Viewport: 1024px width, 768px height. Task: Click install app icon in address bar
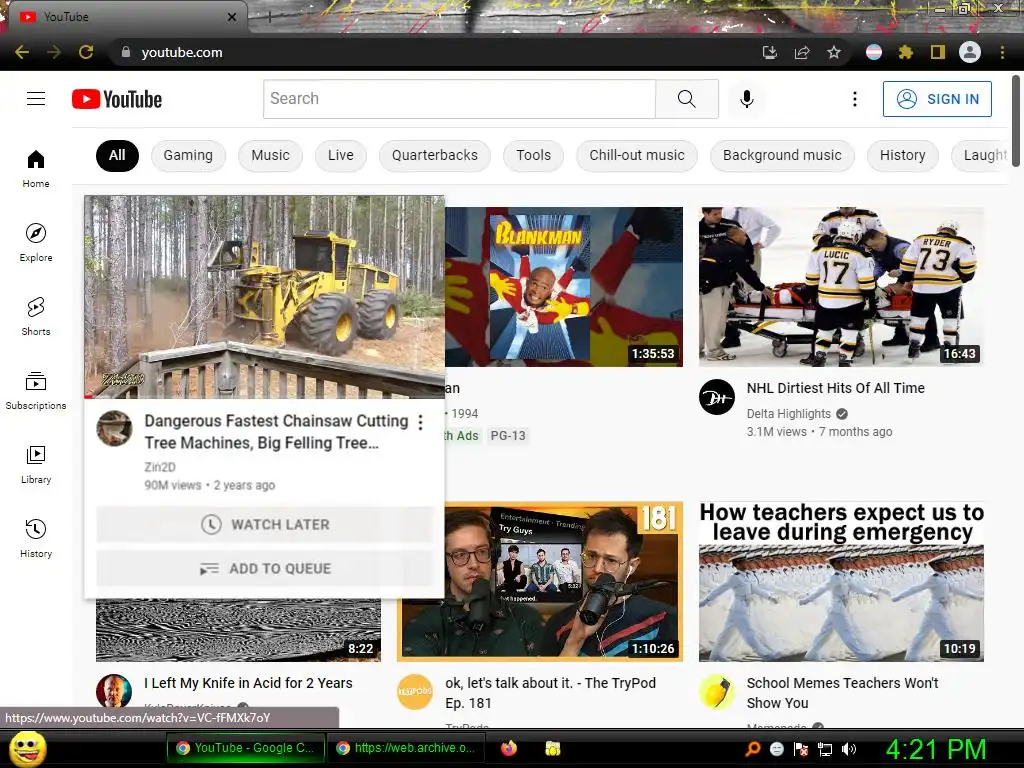point(770,52)
